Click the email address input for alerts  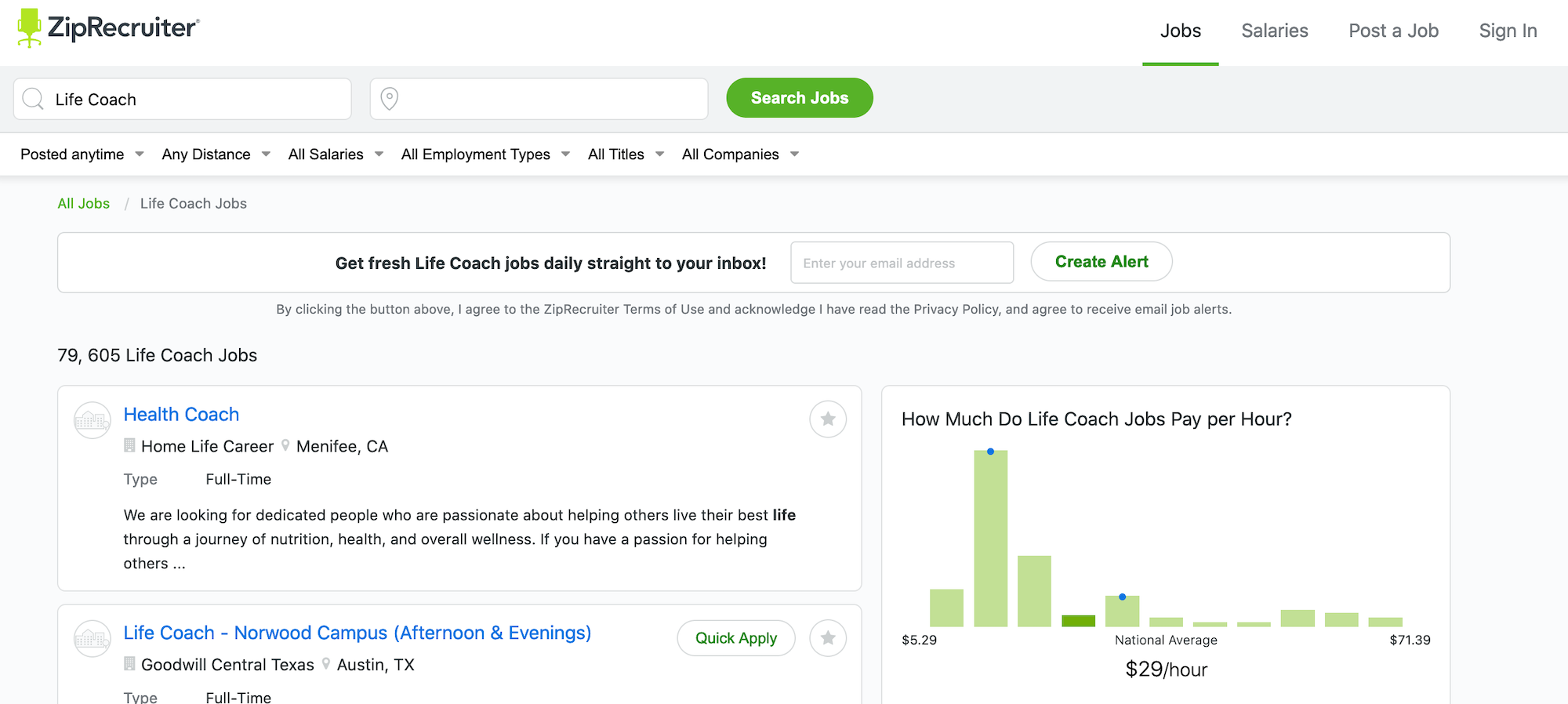(x=902, y=263)
